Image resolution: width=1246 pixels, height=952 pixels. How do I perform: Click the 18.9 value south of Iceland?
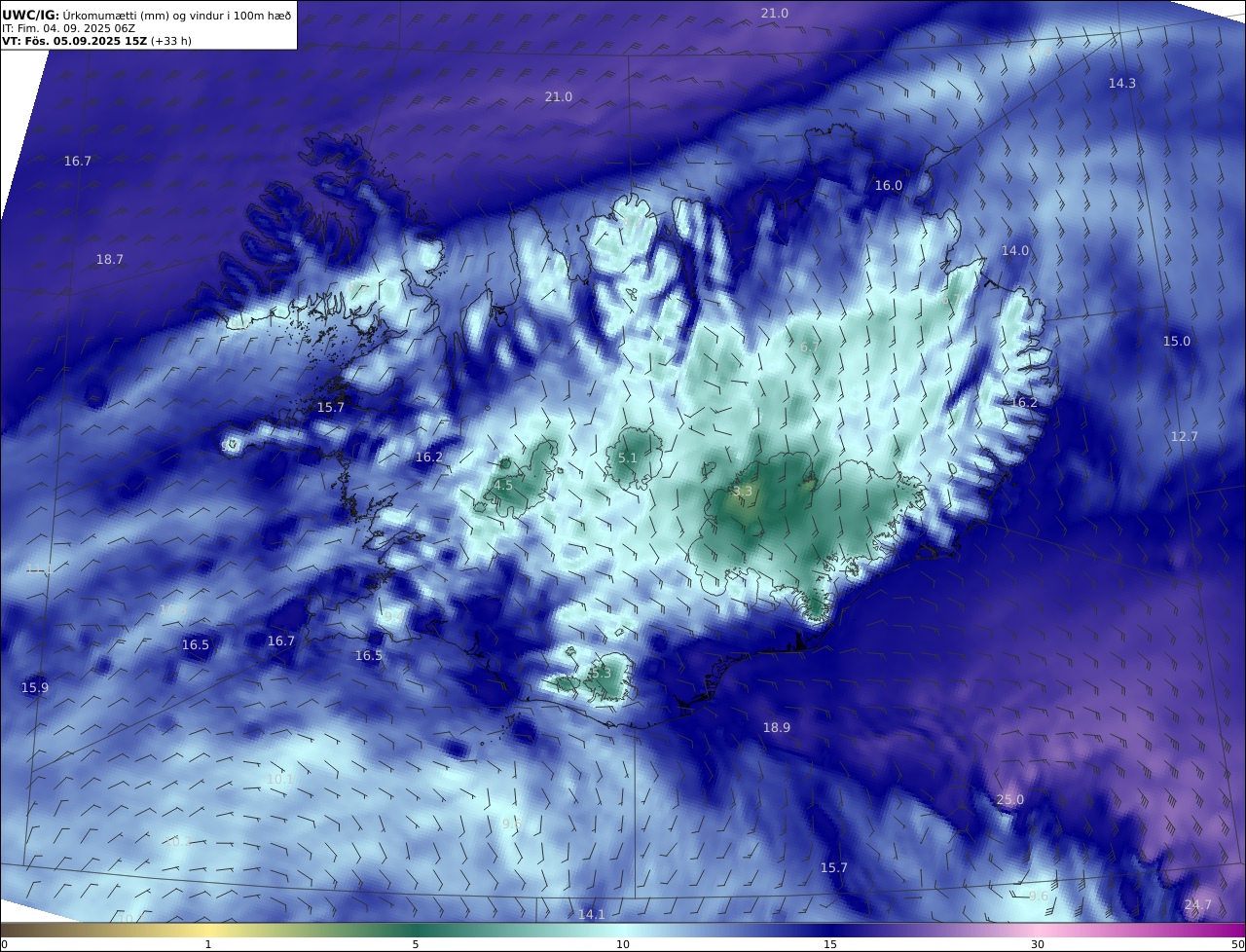777,728
